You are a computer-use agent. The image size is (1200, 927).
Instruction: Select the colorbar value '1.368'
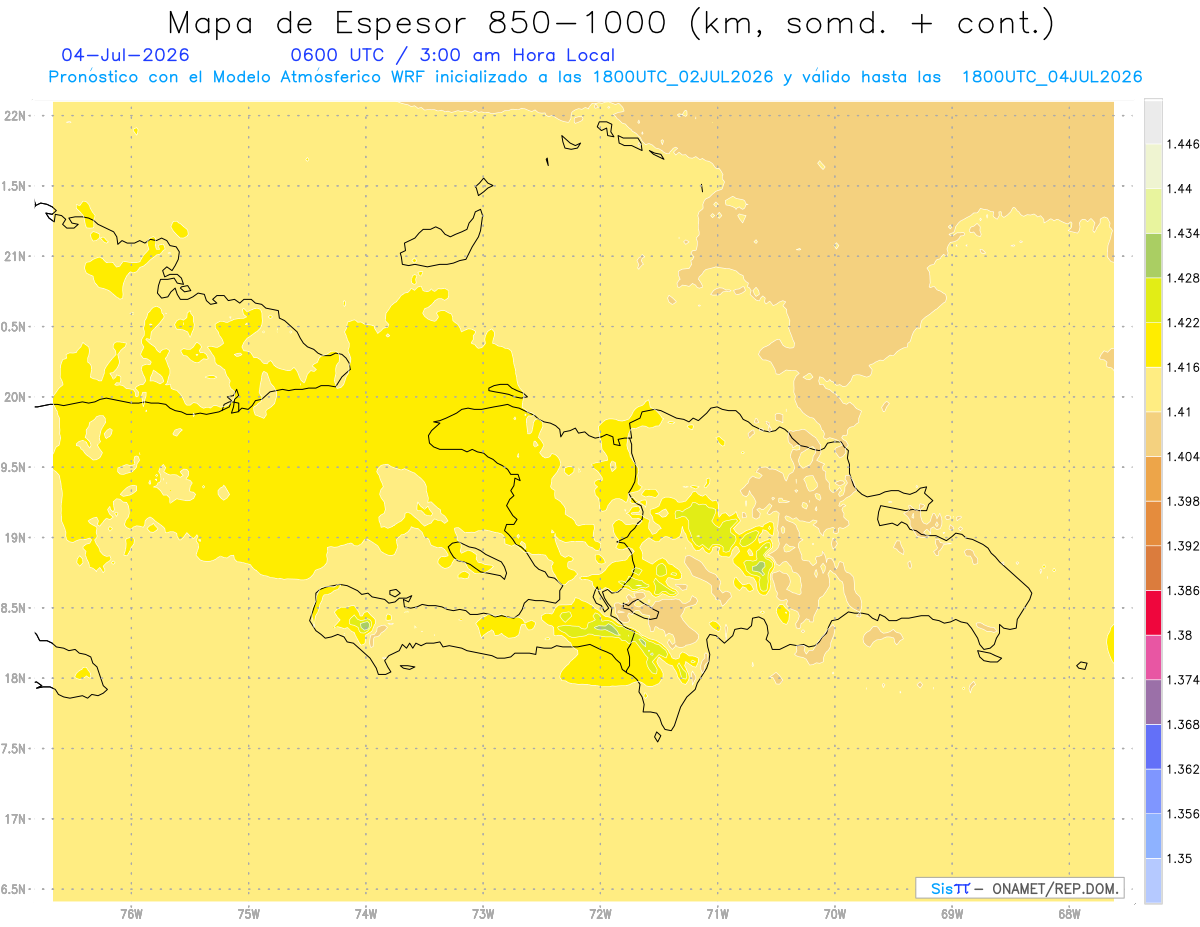[x=1182, y=724]
